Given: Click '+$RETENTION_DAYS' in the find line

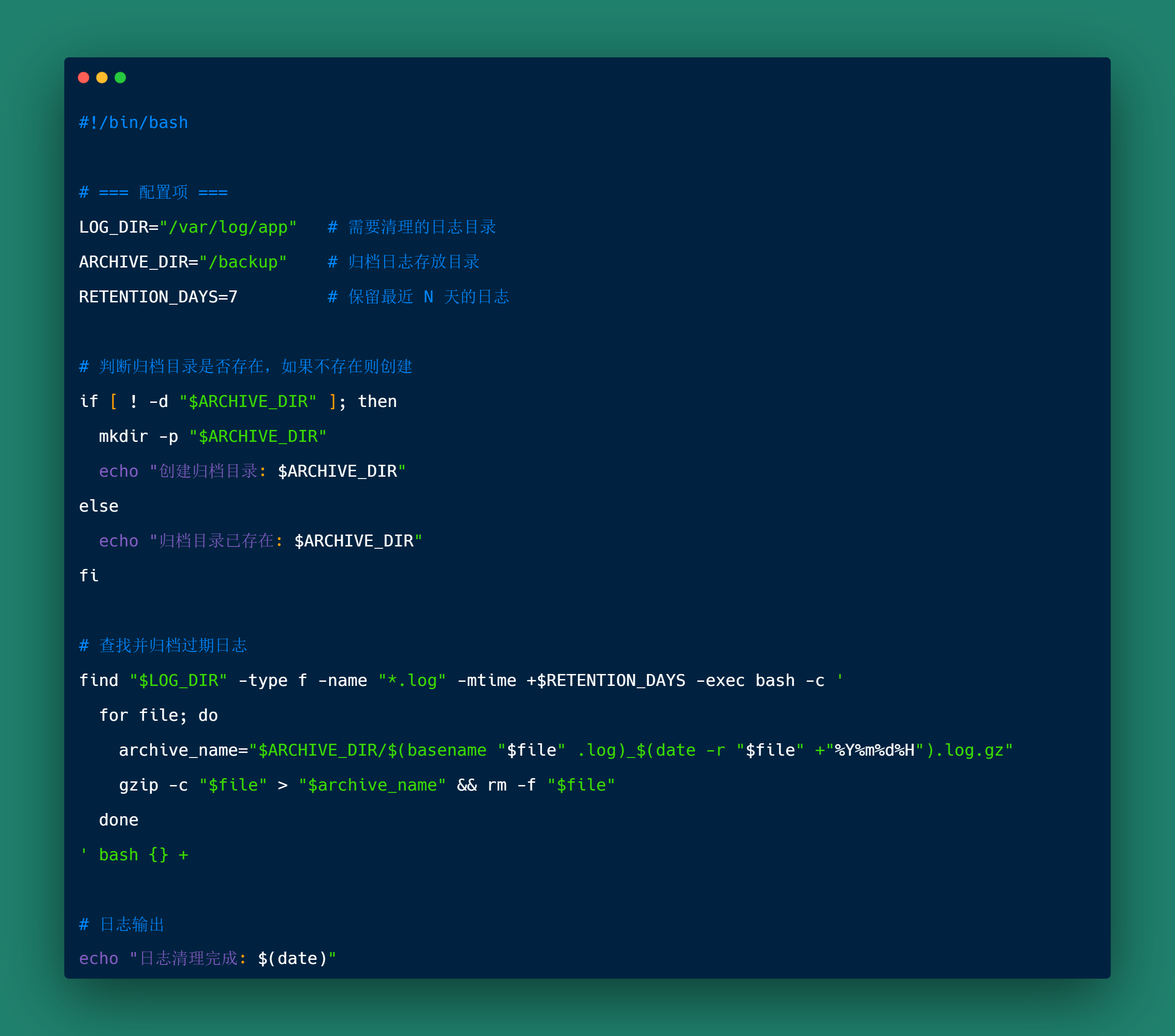Looking at the screenshot, I should point(606,681).
